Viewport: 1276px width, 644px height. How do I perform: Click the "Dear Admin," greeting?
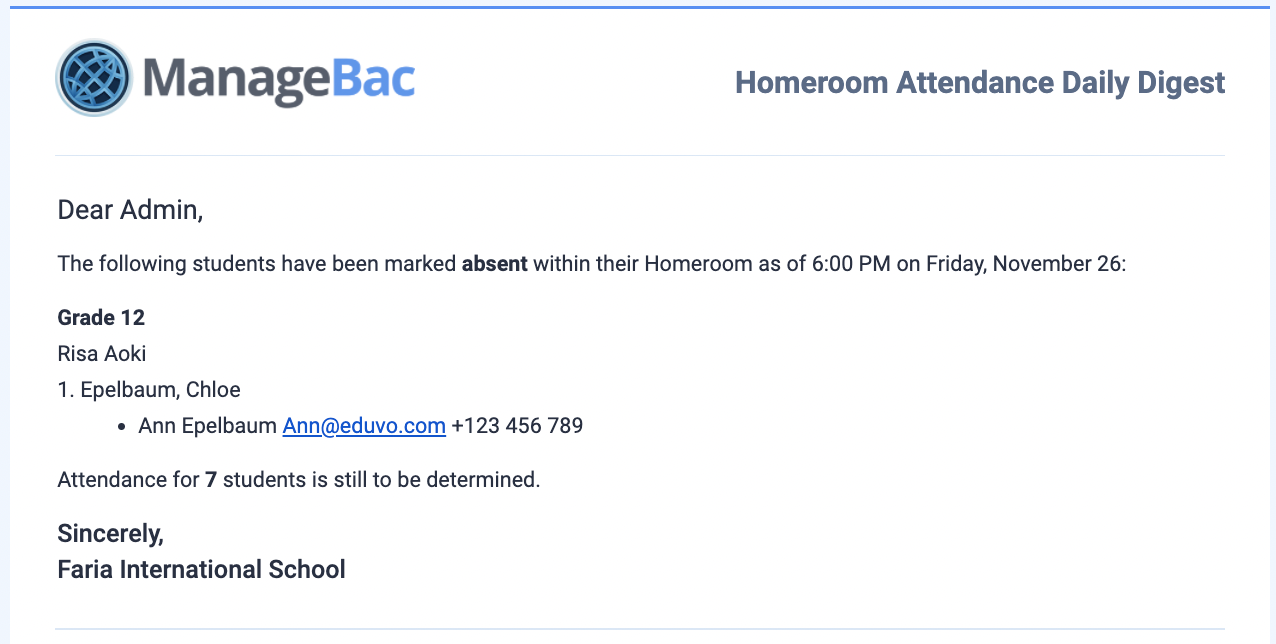coord(130,210)
